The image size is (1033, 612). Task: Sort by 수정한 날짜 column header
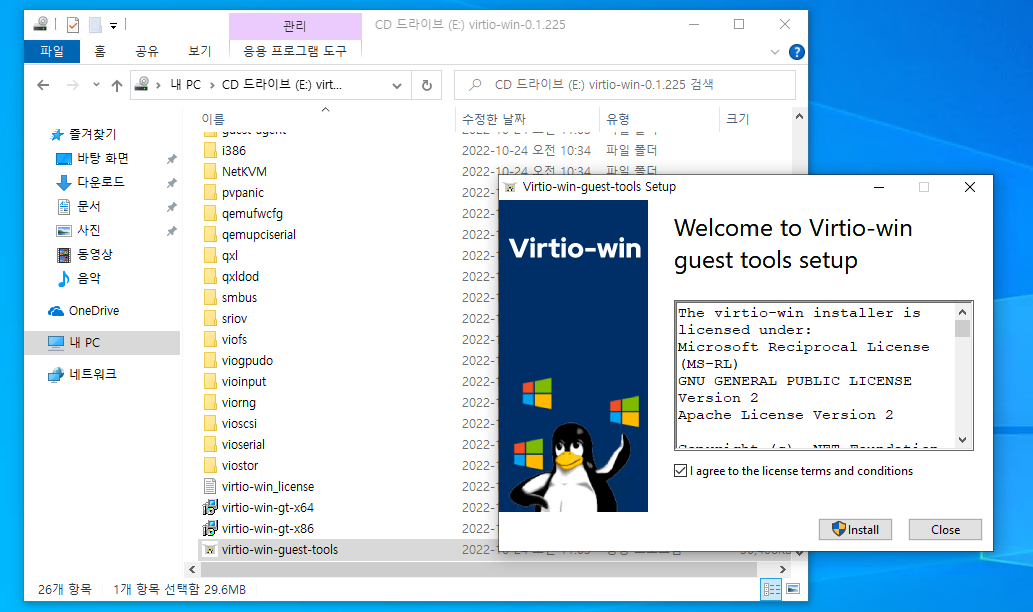coord(494,119)
